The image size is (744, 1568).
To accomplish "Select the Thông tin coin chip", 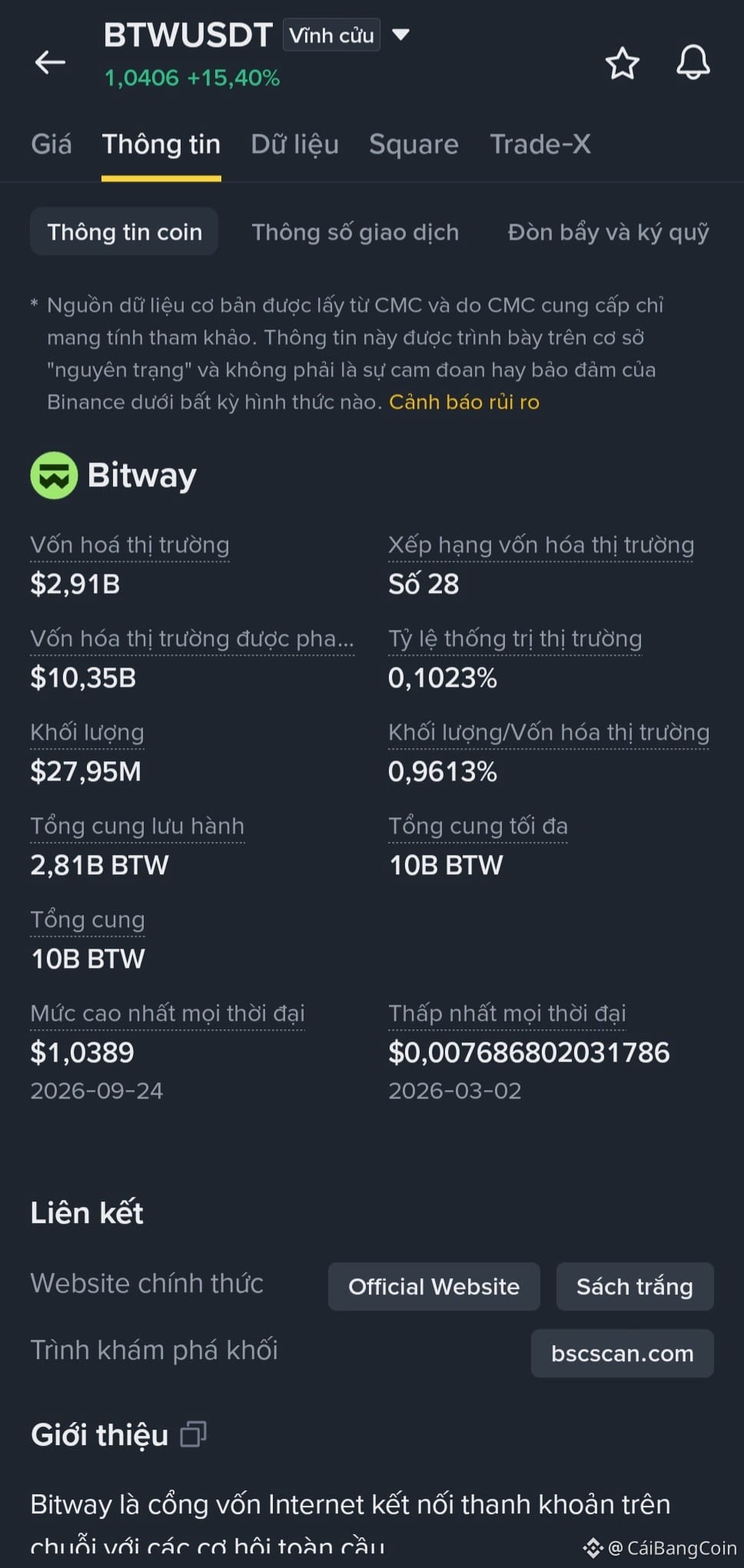I will (125, 232).
